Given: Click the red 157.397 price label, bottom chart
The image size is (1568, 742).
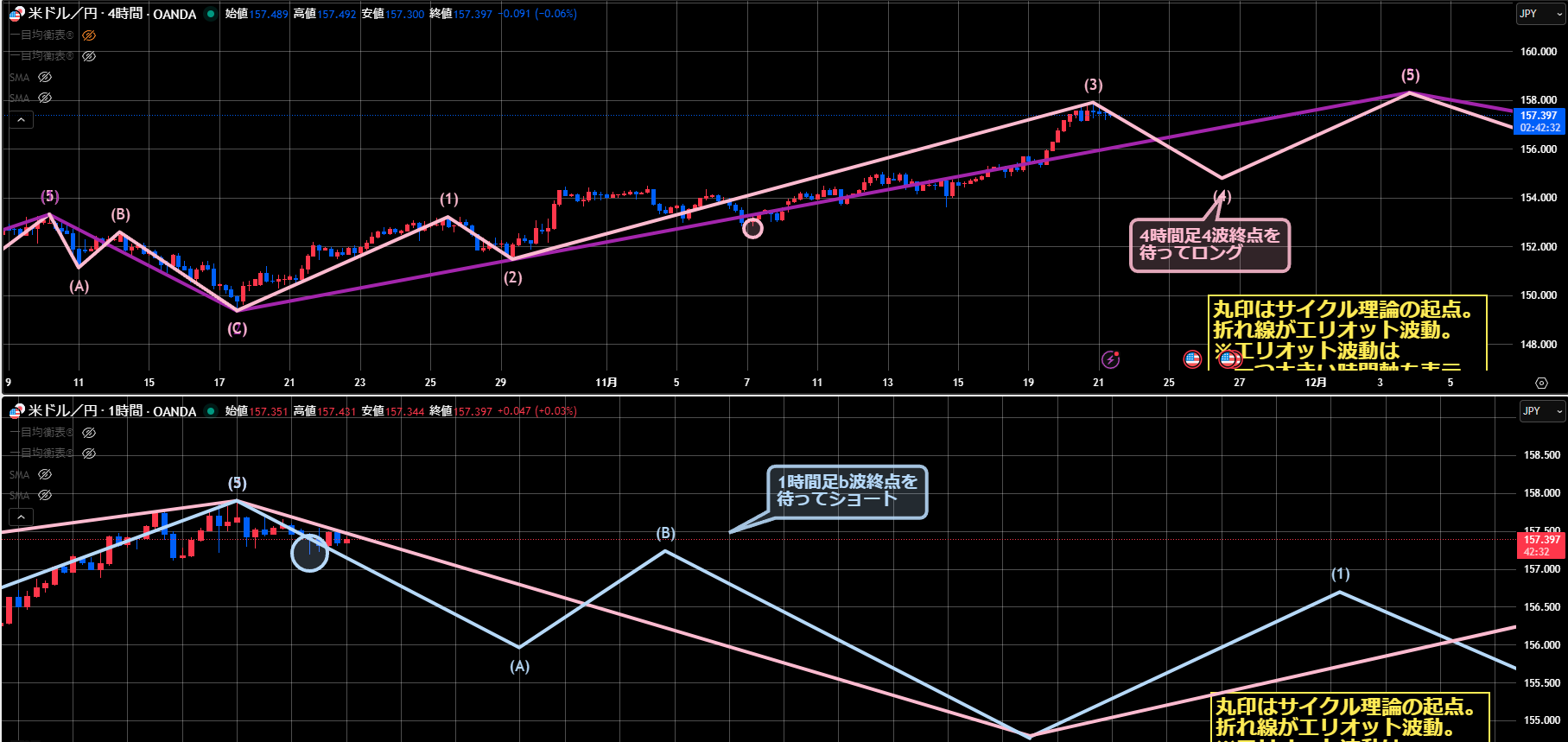Looking at the screenshot, I should pos(1541,545).
